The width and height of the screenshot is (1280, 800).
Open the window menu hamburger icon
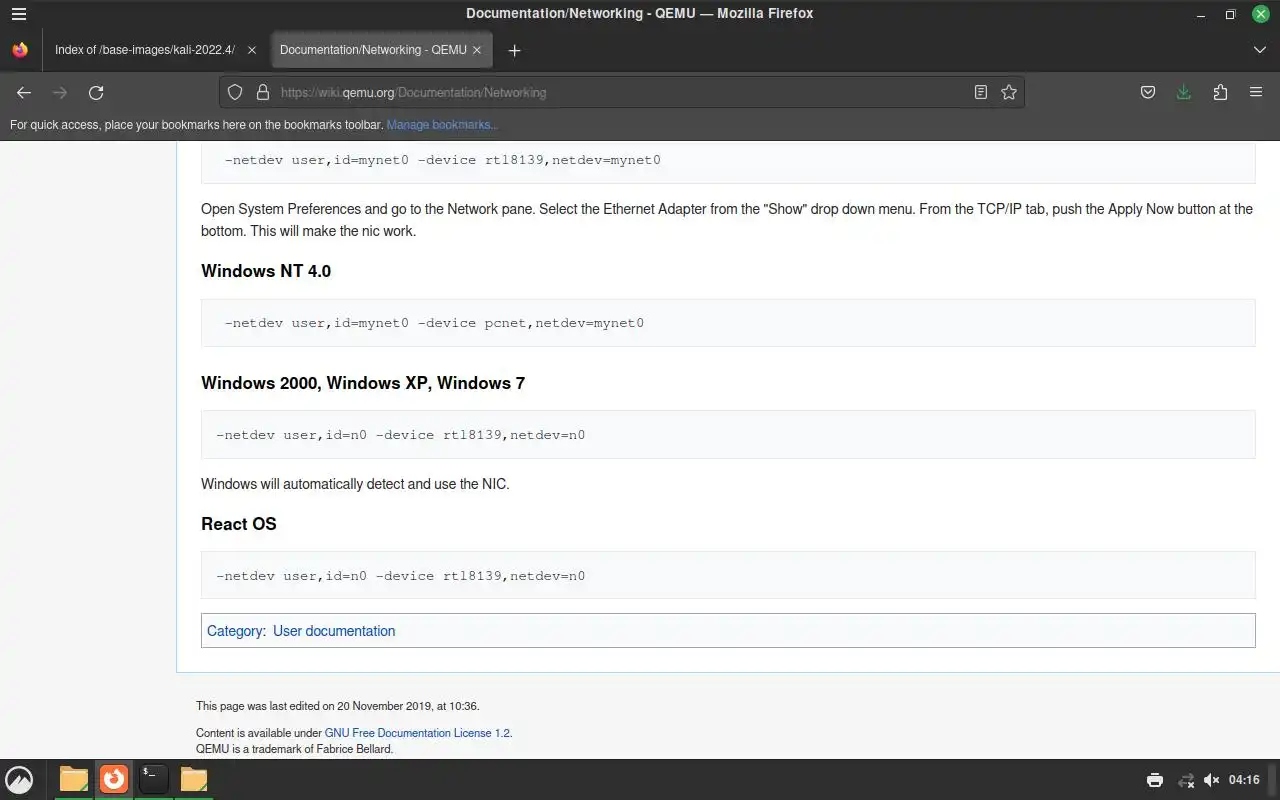click(x=19, y=14)
